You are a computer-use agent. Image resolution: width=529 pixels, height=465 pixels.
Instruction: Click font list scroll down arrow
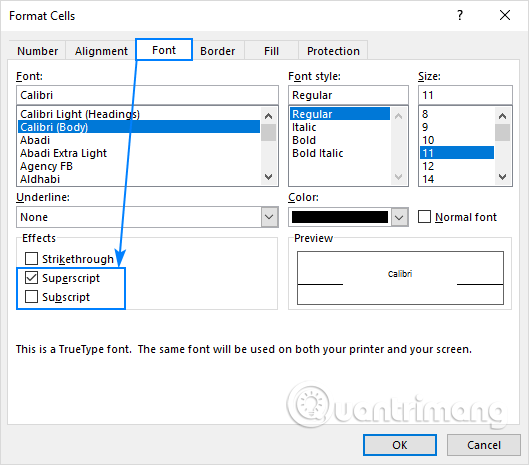coord(269,176)
